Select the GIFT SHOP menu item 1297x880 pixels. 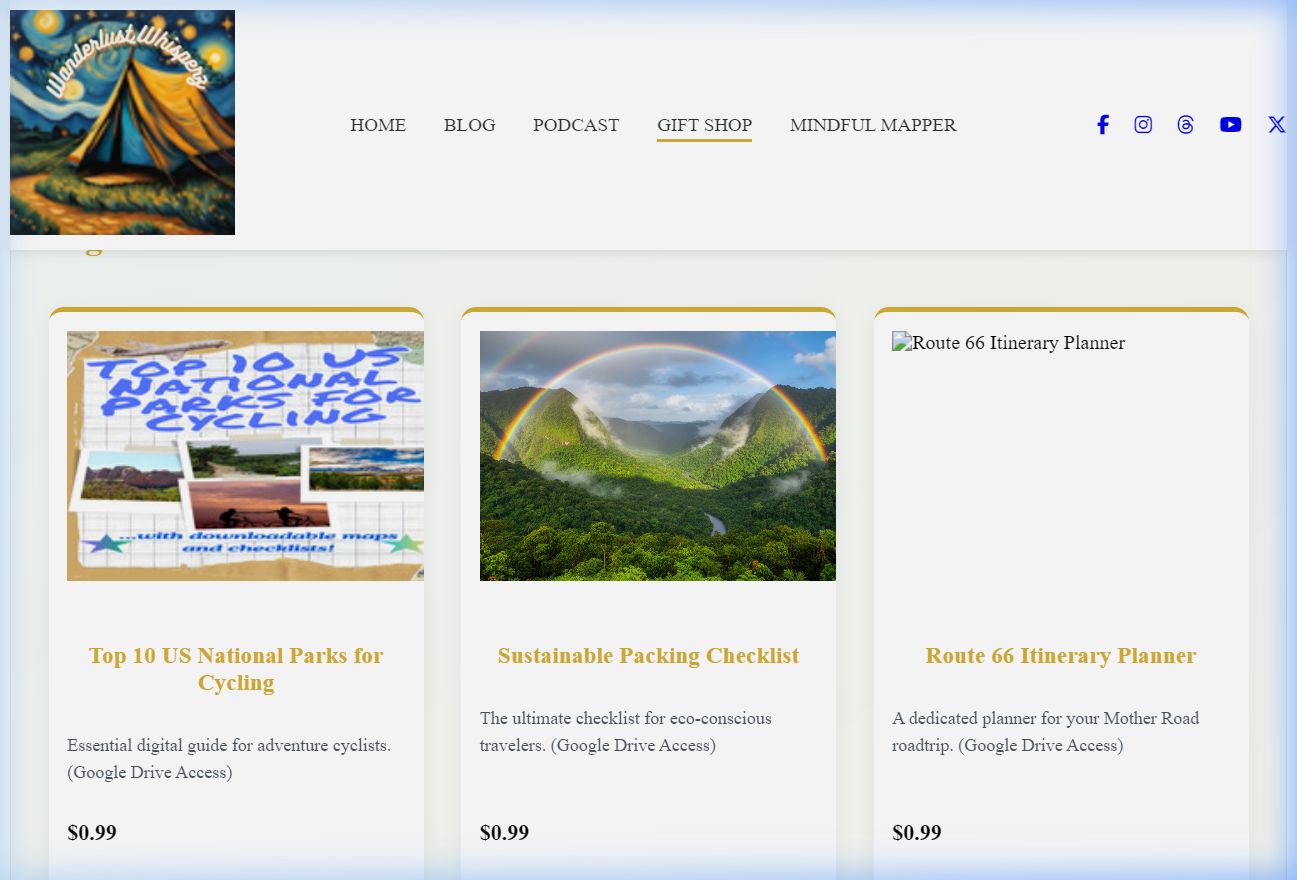coord(704,125)
